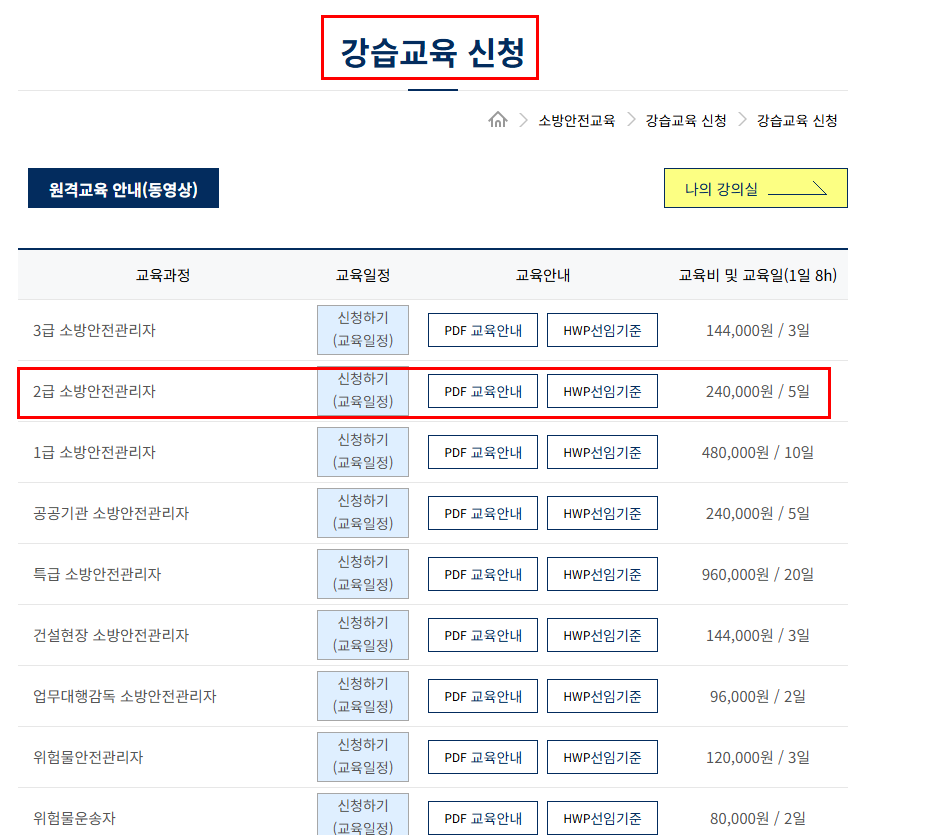Screen dimensions: 941x835
Task: Select the 공공기관 소방안전관리자 course name
Action: (x=111, y=513)
